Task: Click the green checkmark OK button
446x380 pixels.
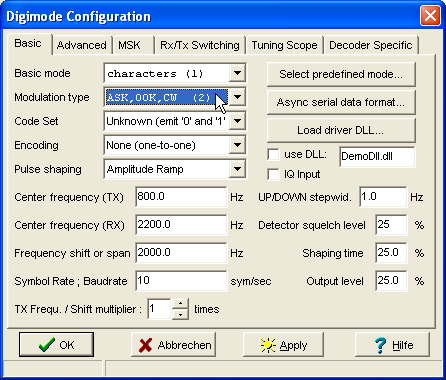Action: 56,344
